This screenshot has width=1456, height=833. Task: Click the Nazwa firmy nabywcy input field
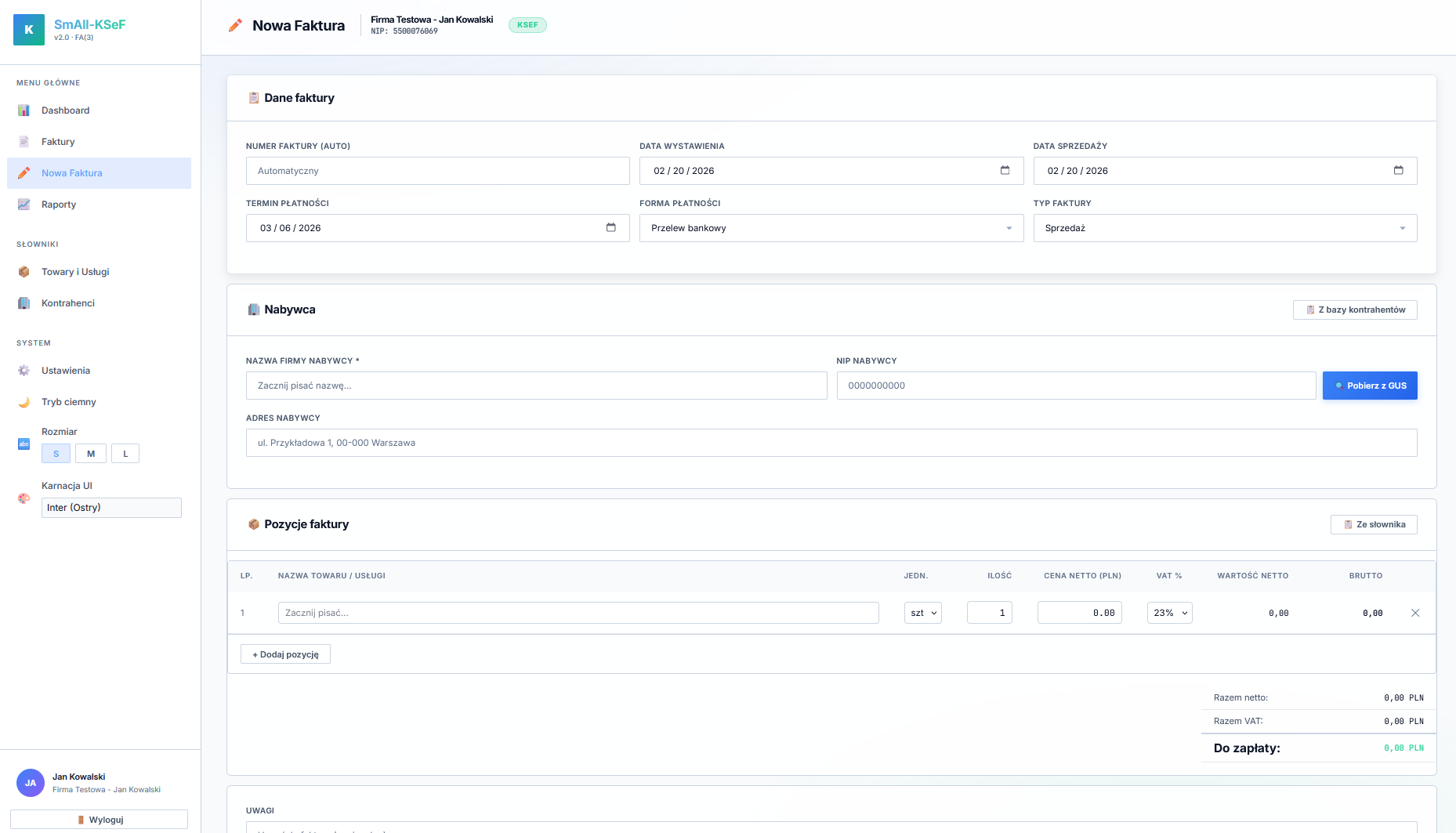536,386
